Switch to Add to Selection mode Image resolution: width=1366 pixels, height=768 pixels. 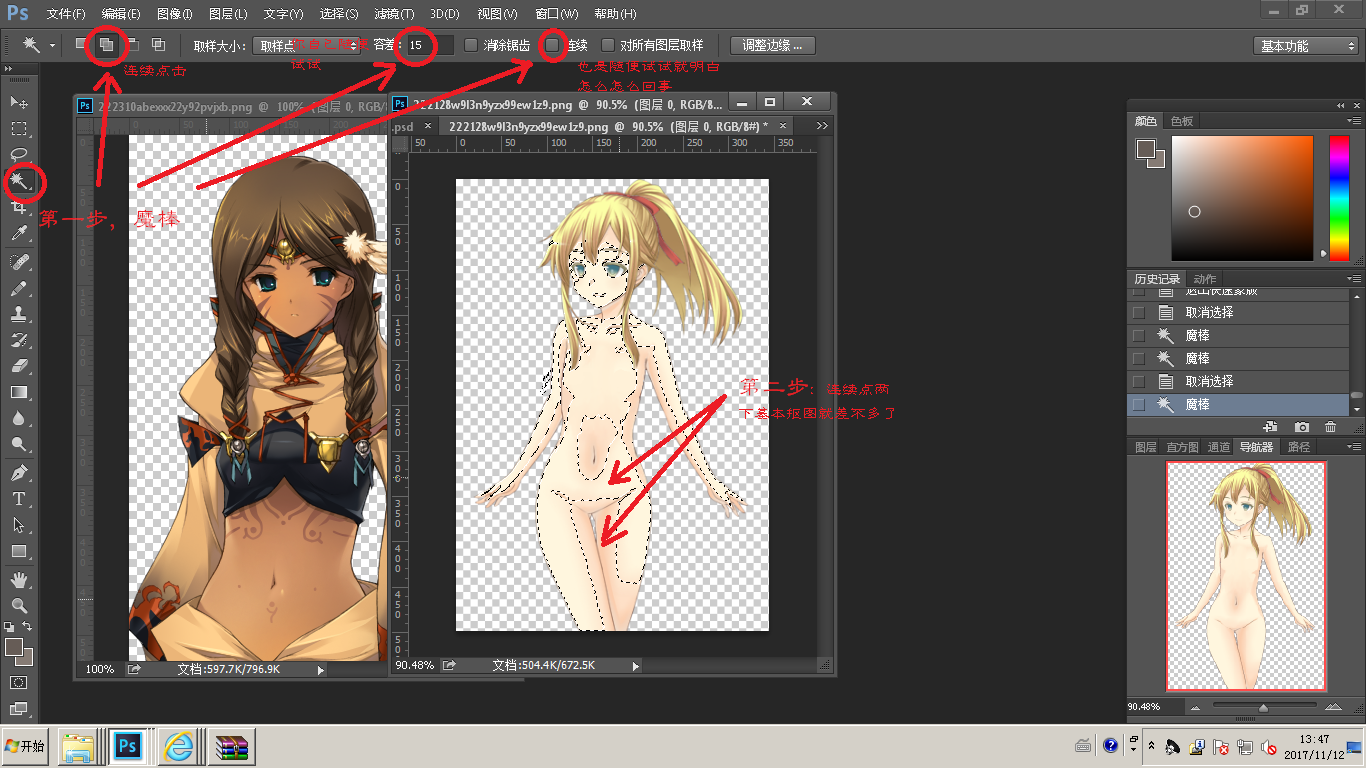click(106, 45)
